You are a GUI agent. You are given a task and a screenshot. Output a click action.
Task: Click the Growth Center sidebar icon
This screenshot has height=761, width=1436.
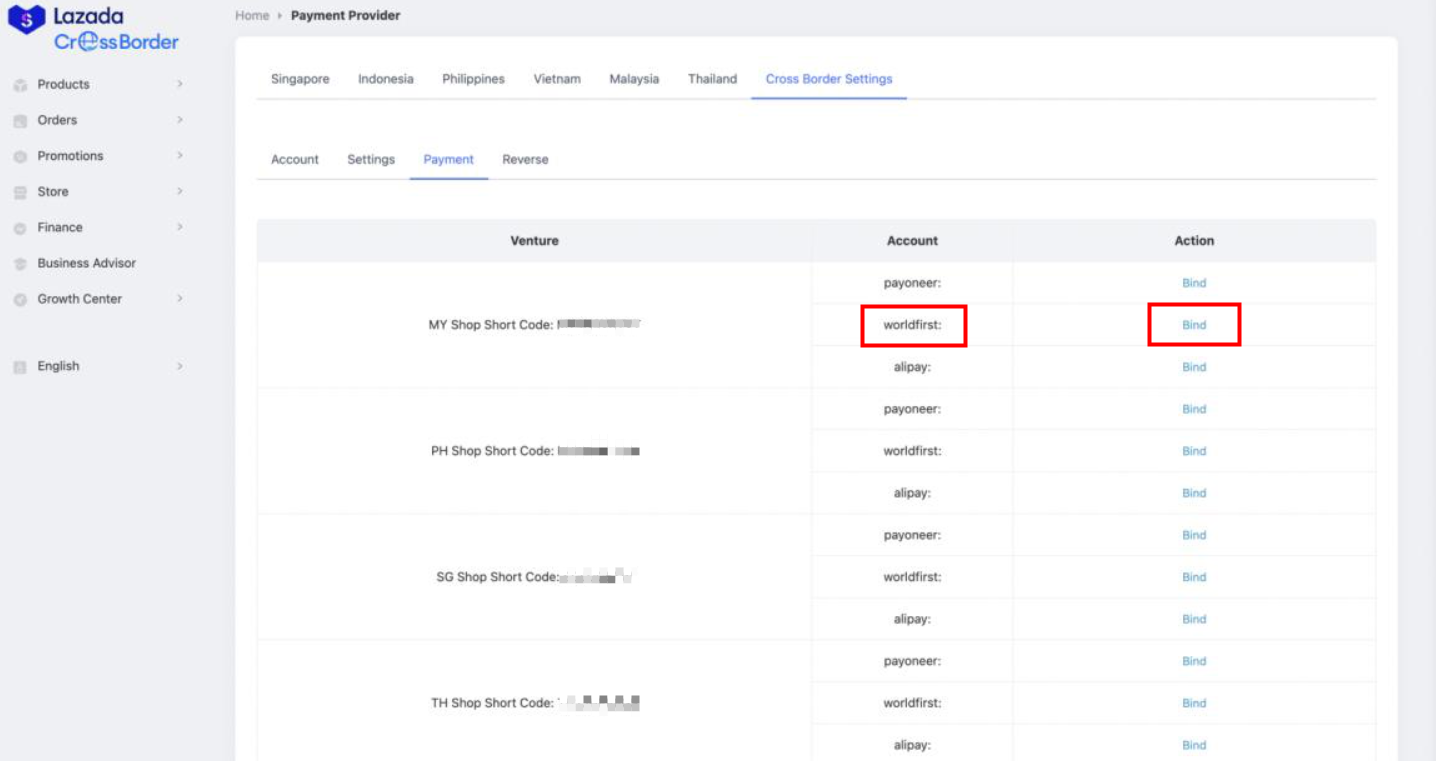click(20, 300)
